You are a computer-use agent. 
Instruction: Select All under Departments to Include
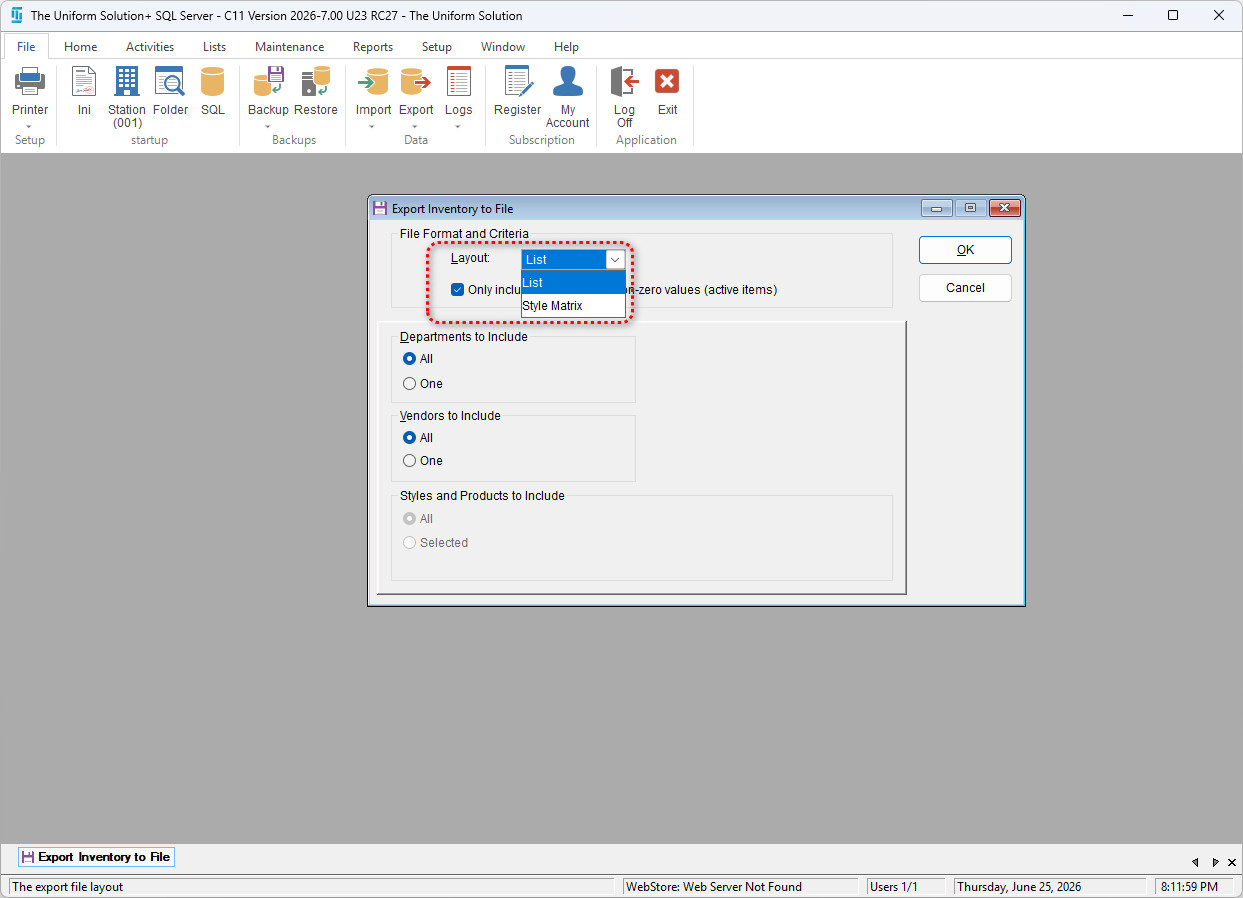coord(409,358)
